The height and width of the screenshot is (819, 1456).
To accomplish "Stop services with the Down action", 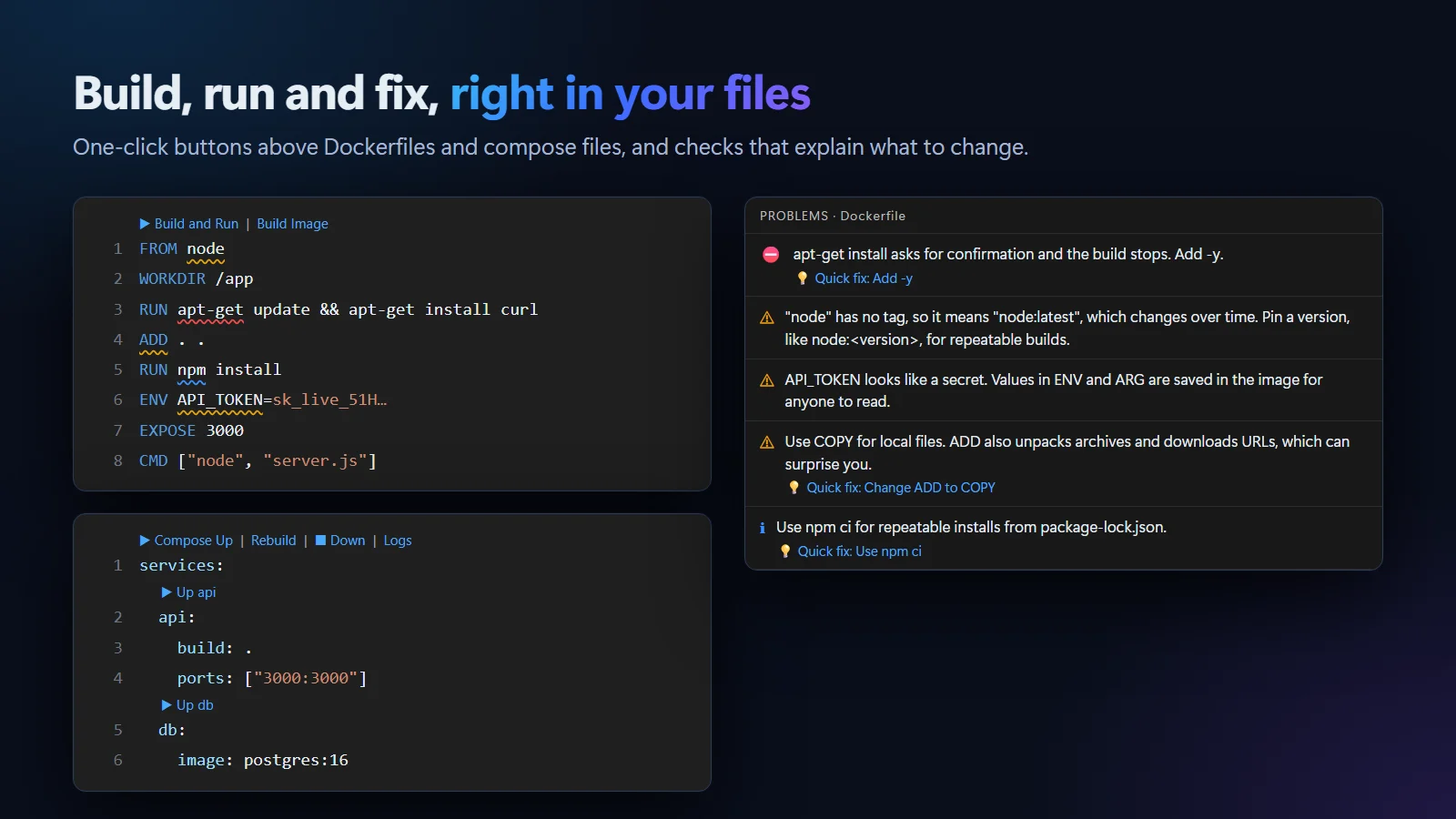I will point(340,541).
